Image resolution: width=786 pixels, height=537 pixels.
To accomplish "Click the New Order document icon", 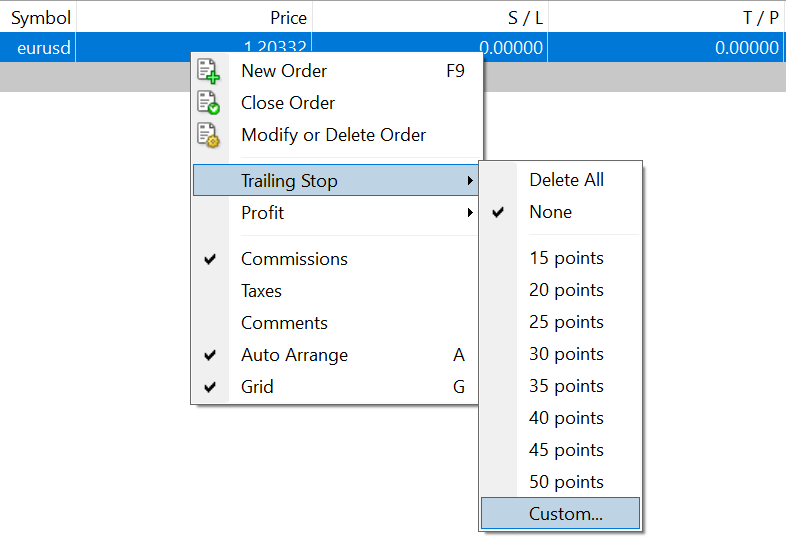I will pos(208,71).
